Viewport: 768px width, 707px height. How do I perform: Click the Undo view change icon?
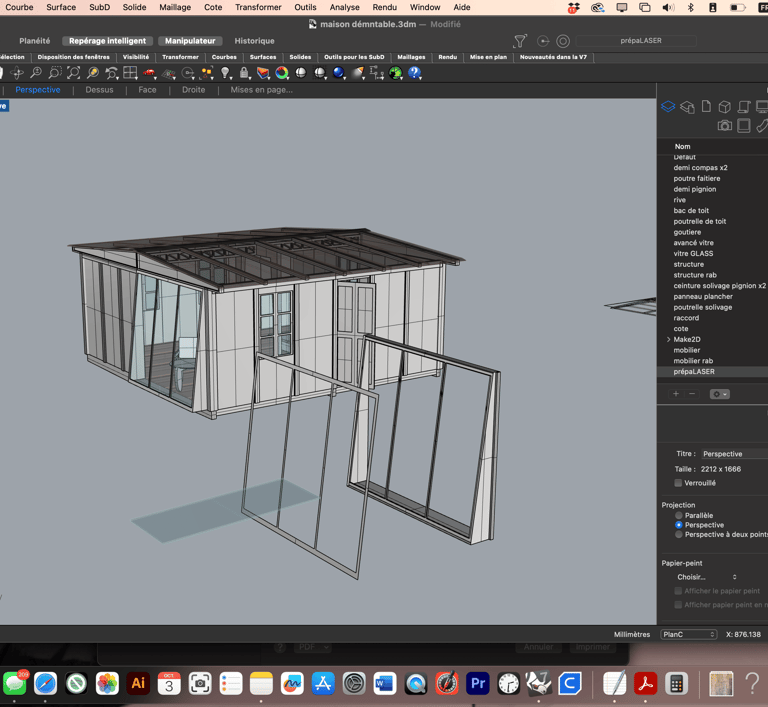[x=112, y=73]
